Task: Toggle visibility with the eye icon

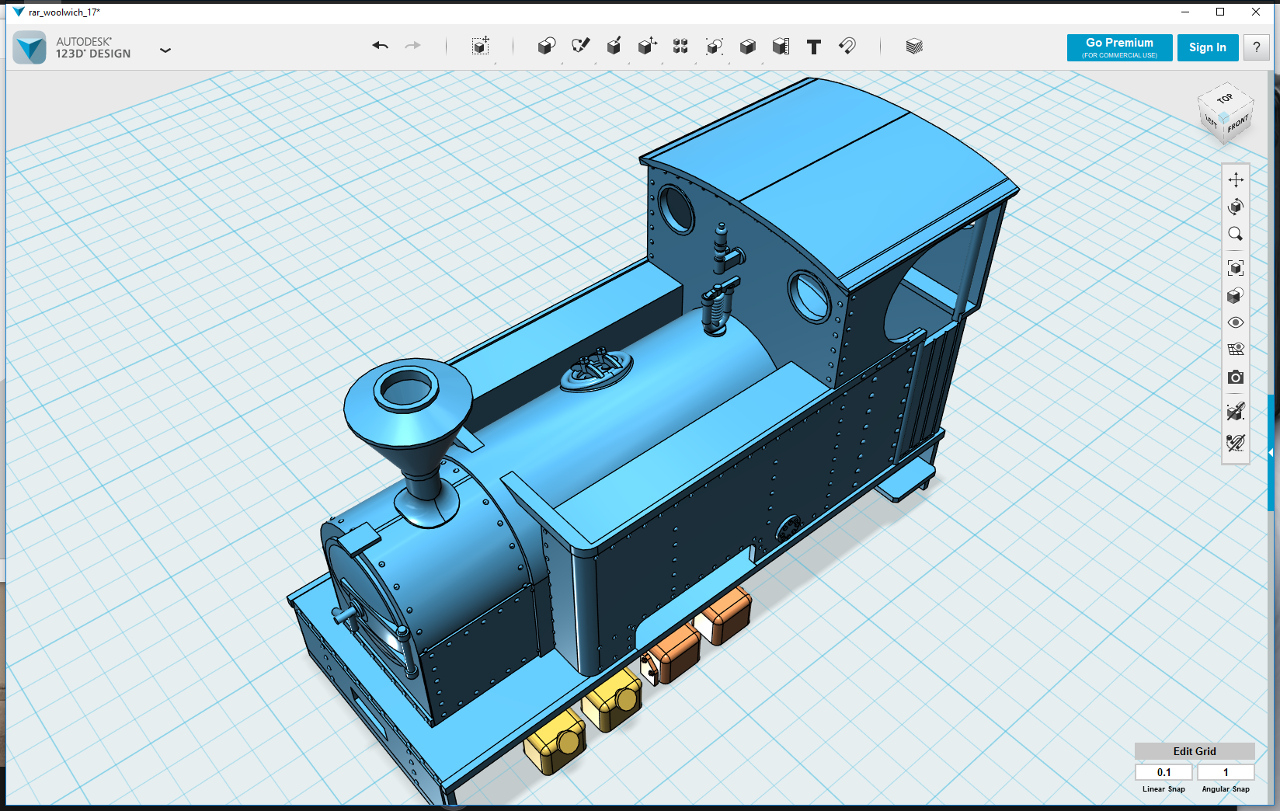Action: click(1236, 323)
